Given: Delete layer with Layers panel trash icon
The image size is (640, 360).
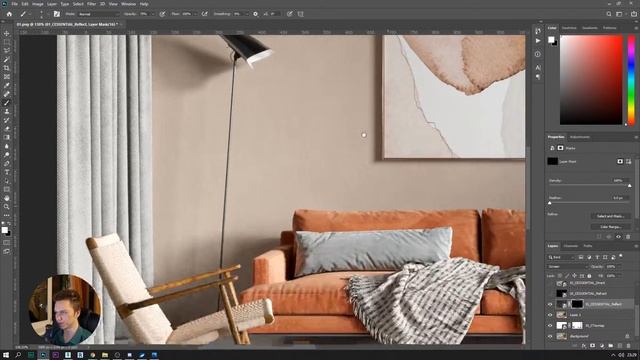Looking at the screenshot, I should [x=628, y=345].
